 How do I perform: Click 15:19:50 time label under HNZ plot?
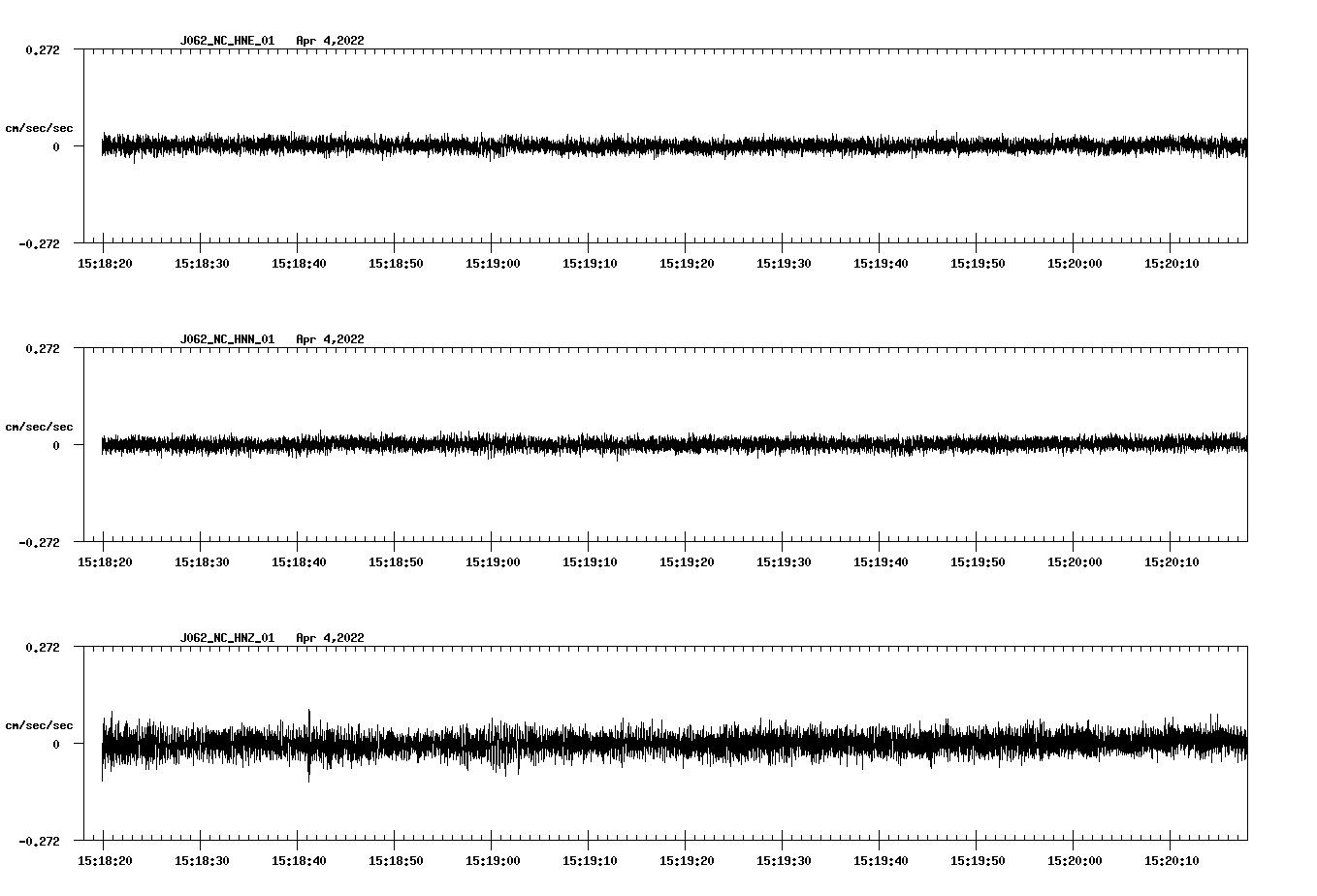tap(978, 861)
